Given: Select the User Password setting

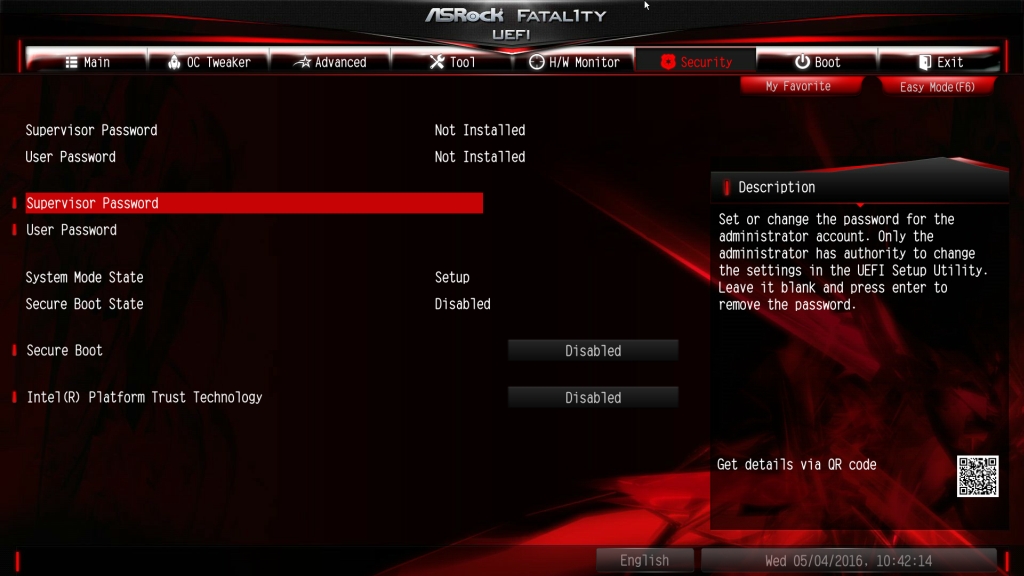Looking at the screenshot, I should pos(71,230).
